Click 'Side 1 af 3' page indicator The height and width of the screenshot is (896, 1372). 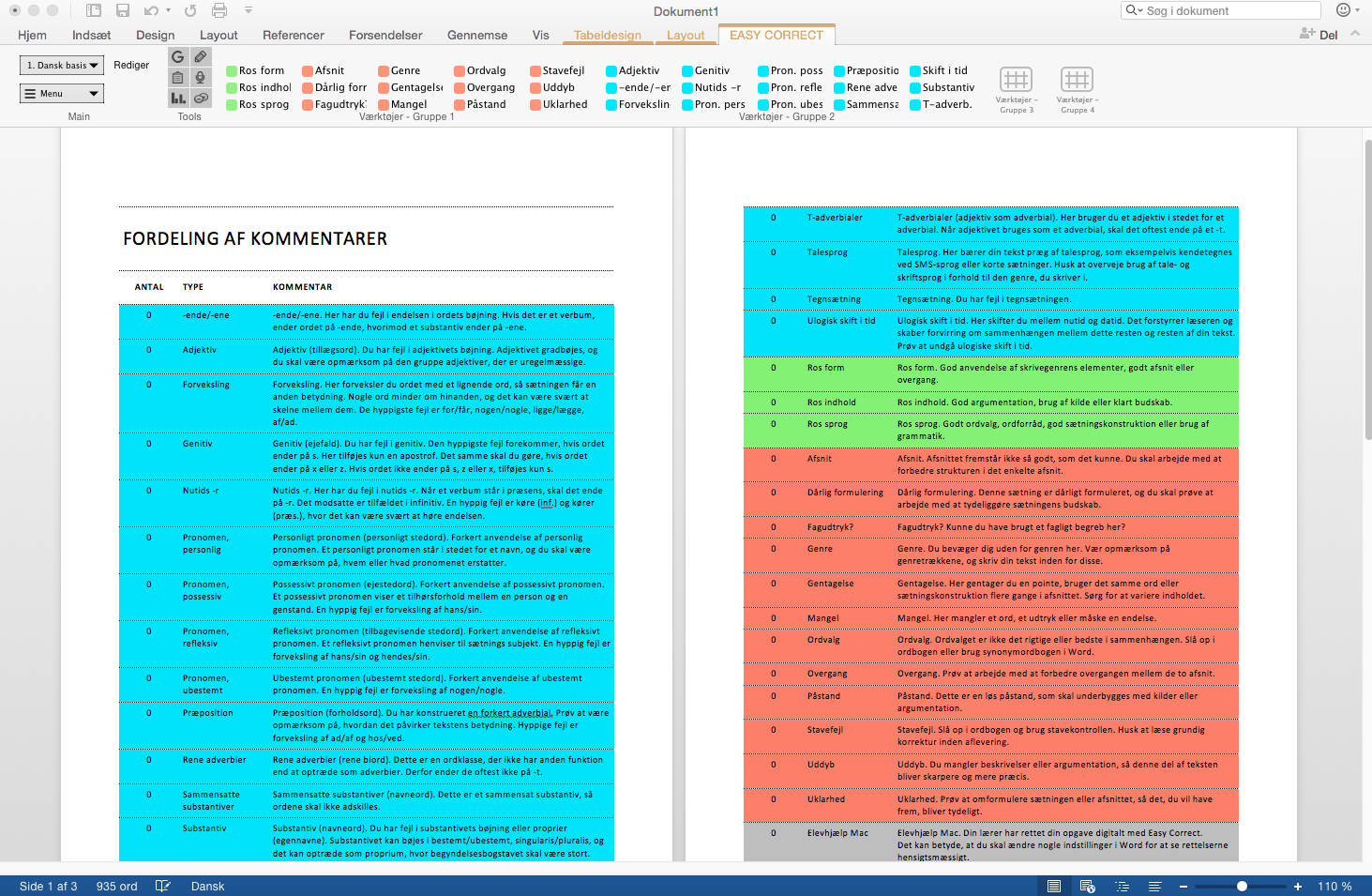[49, 886]
